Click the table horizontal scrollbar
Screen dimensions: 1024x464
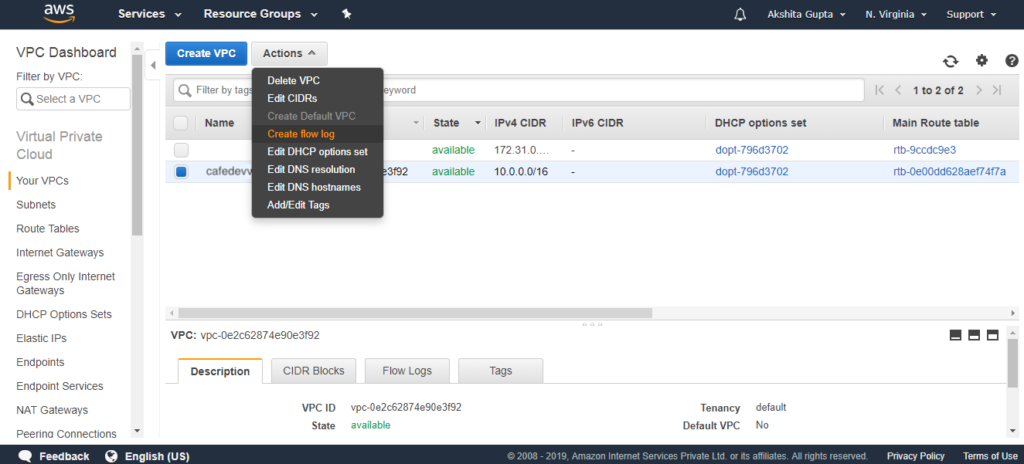pos(415,313)
